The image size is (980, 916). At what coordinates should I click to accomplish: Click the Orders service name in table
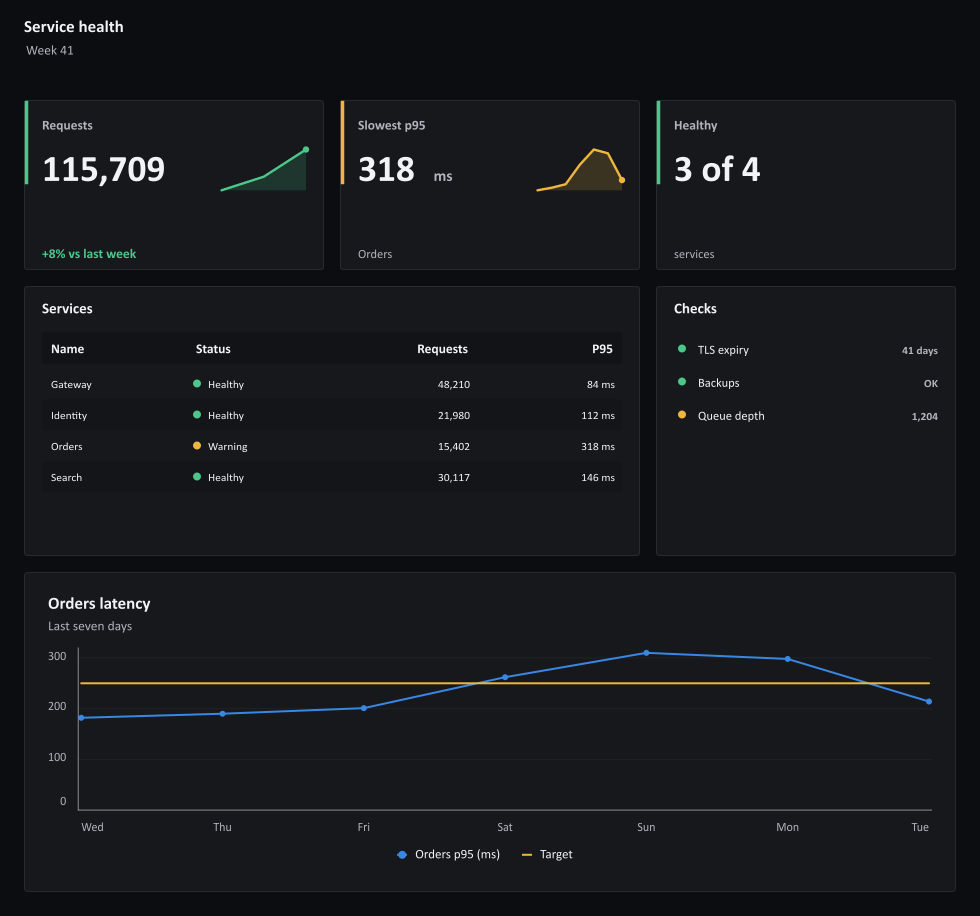click(x=66, y=446)
